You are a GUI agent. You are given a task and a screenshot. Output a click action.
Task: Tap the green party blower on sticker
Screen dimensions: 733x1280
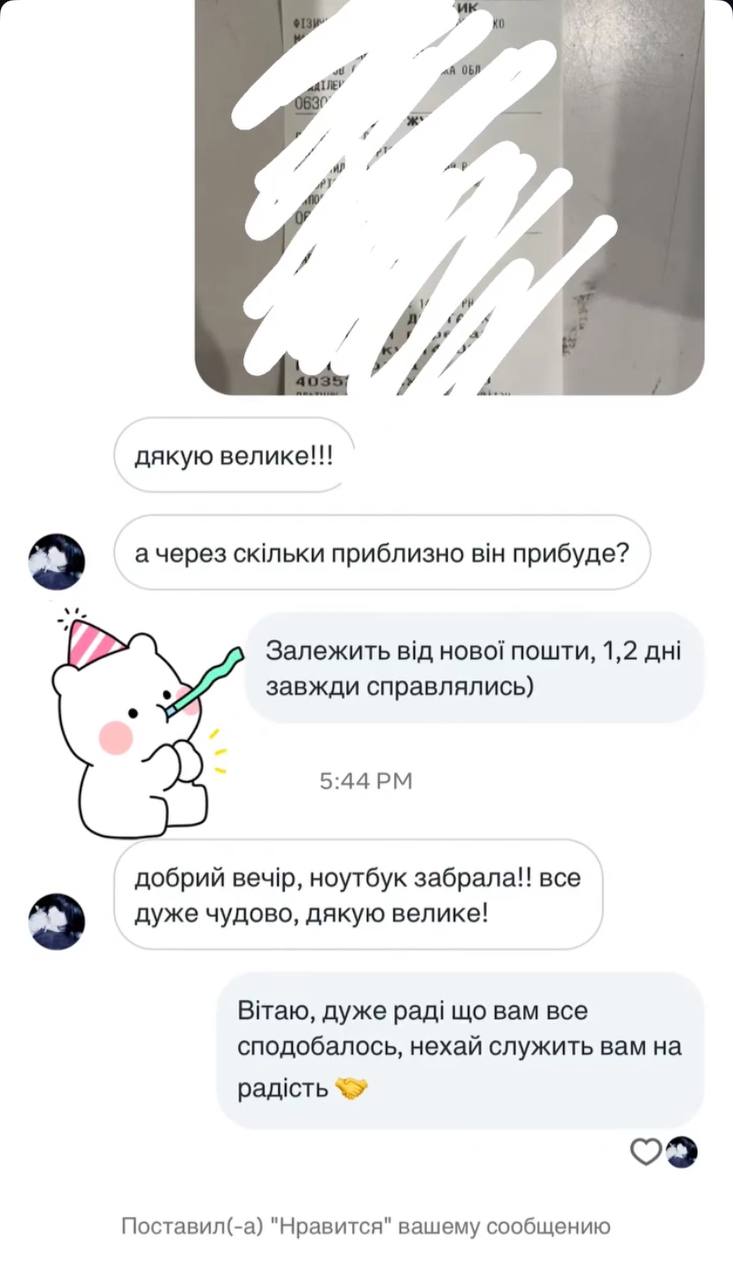pos(205,680)
